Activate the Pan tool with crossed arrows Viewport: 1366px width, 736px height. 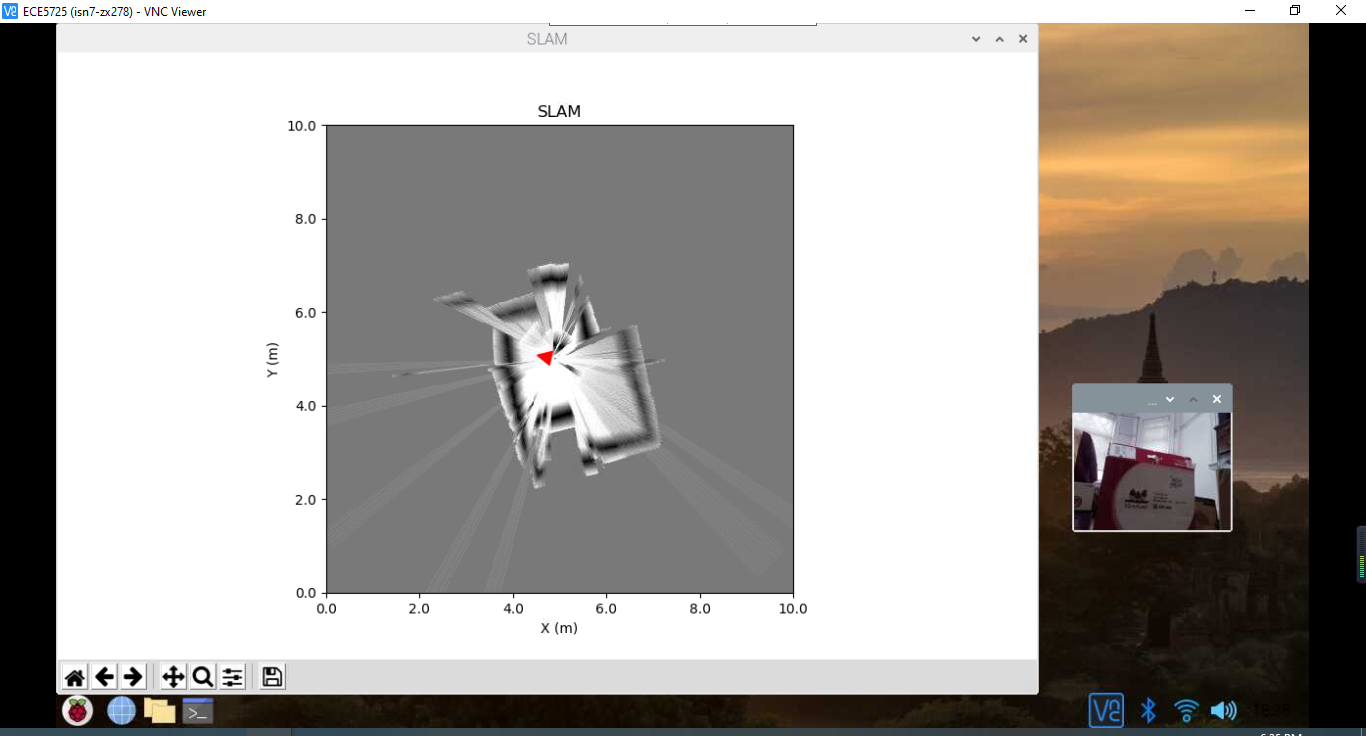click(173, 677)
